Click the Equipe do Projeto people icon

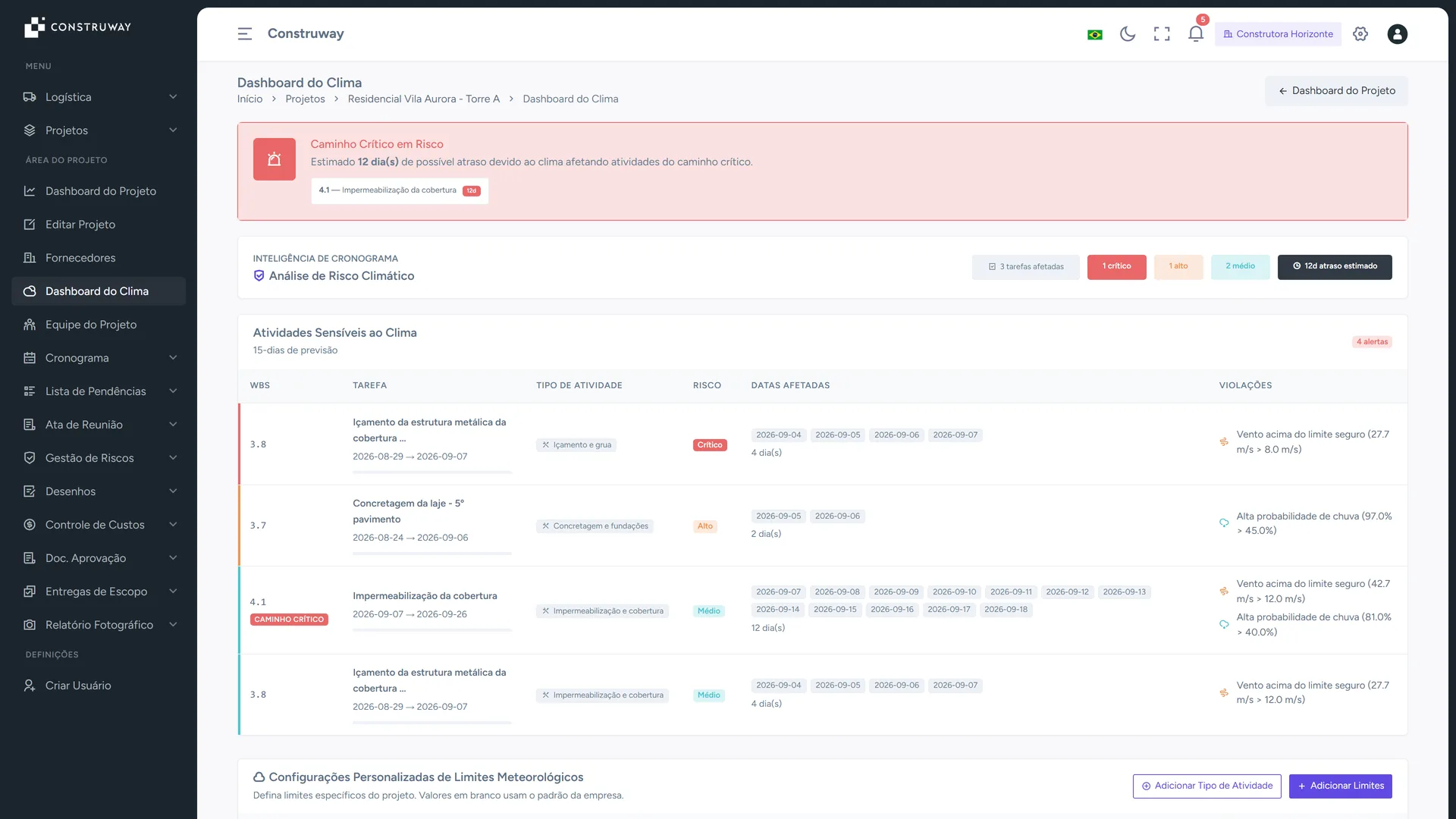point(30,325)
